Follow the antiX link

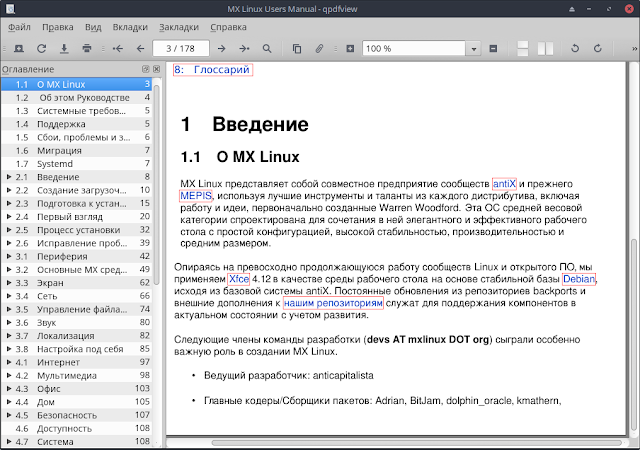(504, 184)
